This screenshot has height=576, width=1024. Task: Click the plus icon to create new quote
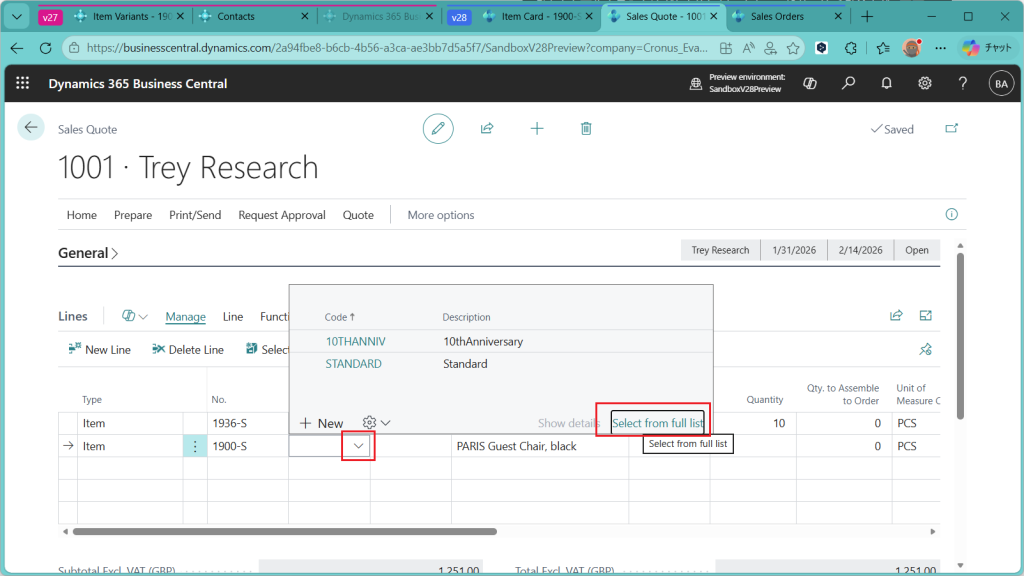[537, 129]
